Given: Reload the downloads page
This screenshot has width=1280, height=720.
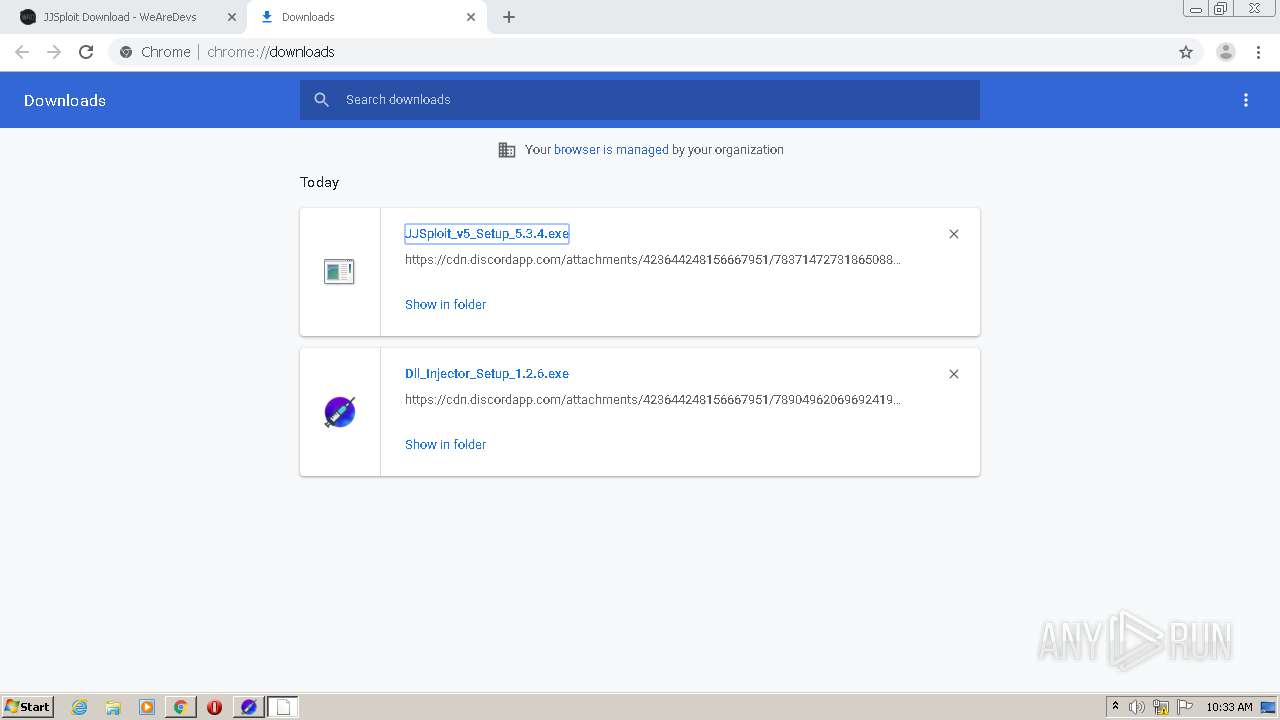Looking at the screenshot, I should click(x=86, y=52).
